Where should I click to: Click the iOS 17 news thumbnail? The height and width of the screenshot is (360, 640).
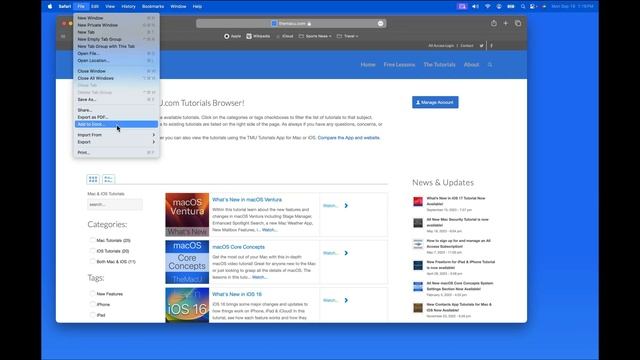418,202
